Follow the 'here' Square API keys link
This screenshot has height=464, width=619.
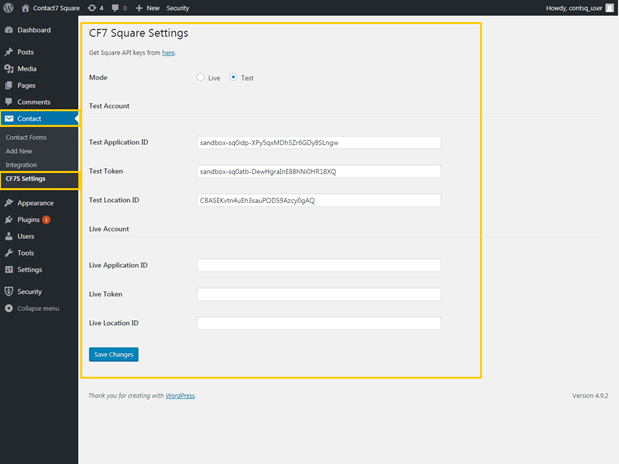point(168,53)
